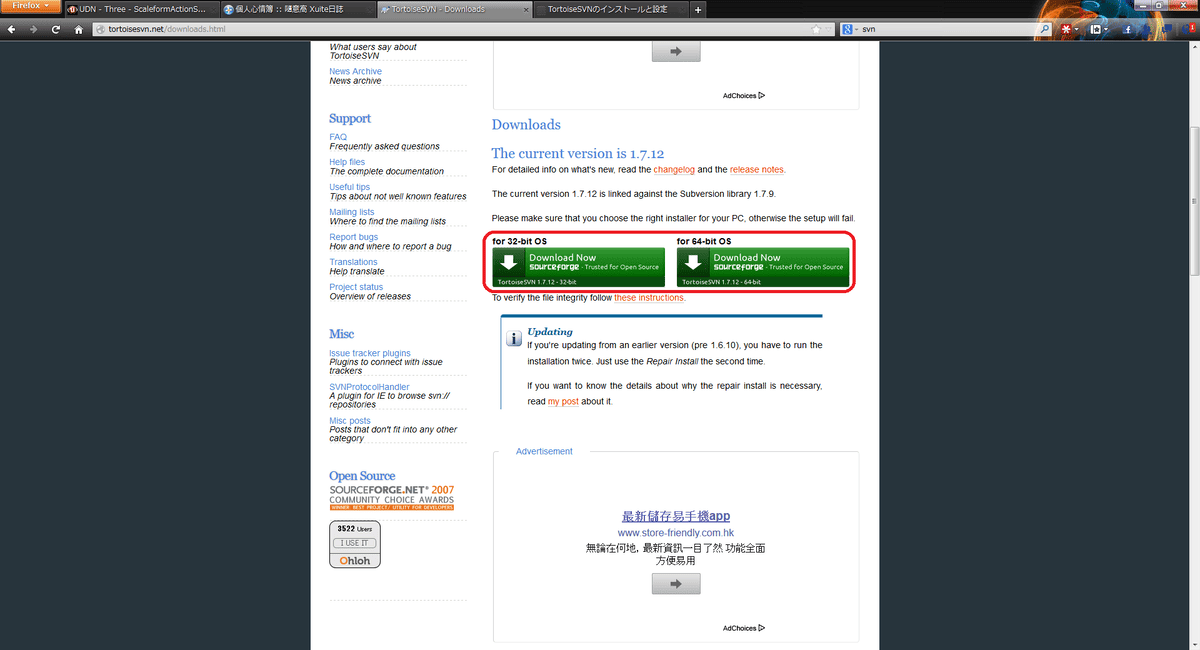Open the Report bugs link
This screenshot has height=650, width=1200.
[353, 237]
